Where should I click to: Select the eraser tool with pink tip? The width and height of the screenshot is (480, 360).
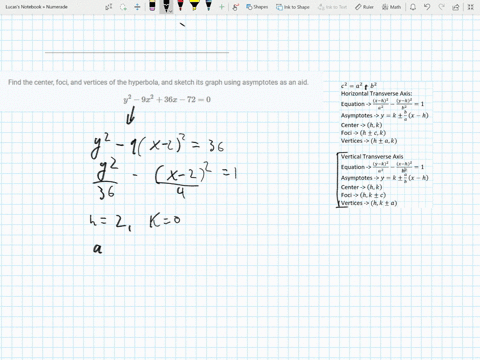[152, 6]
